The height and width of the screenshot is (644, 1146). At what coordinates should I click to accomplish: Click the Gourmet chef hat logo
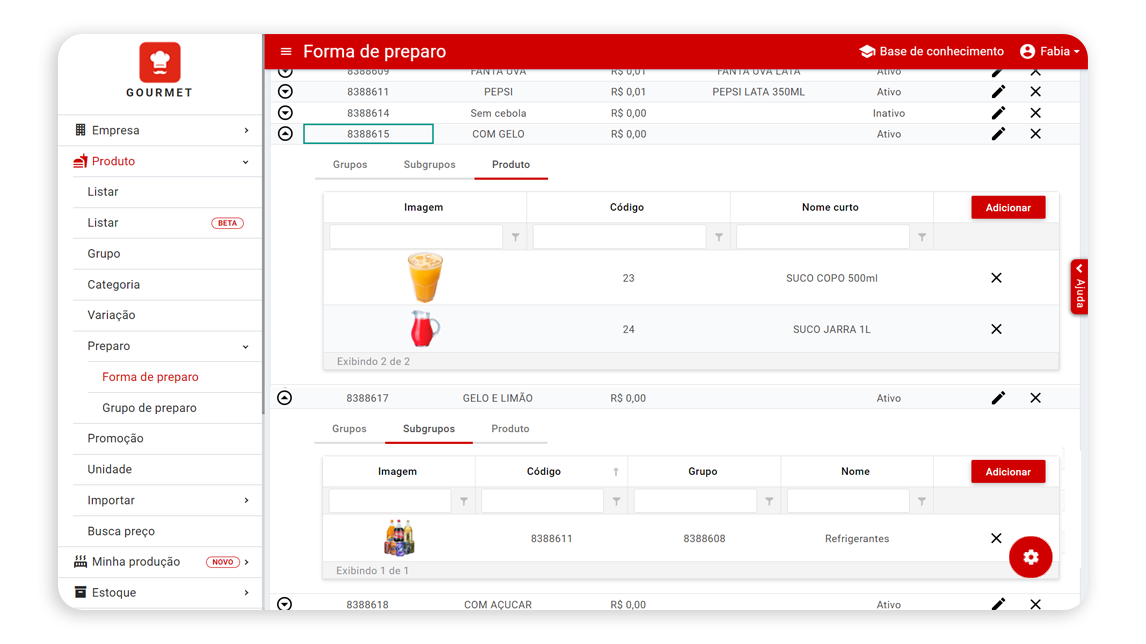coord(159,62)
